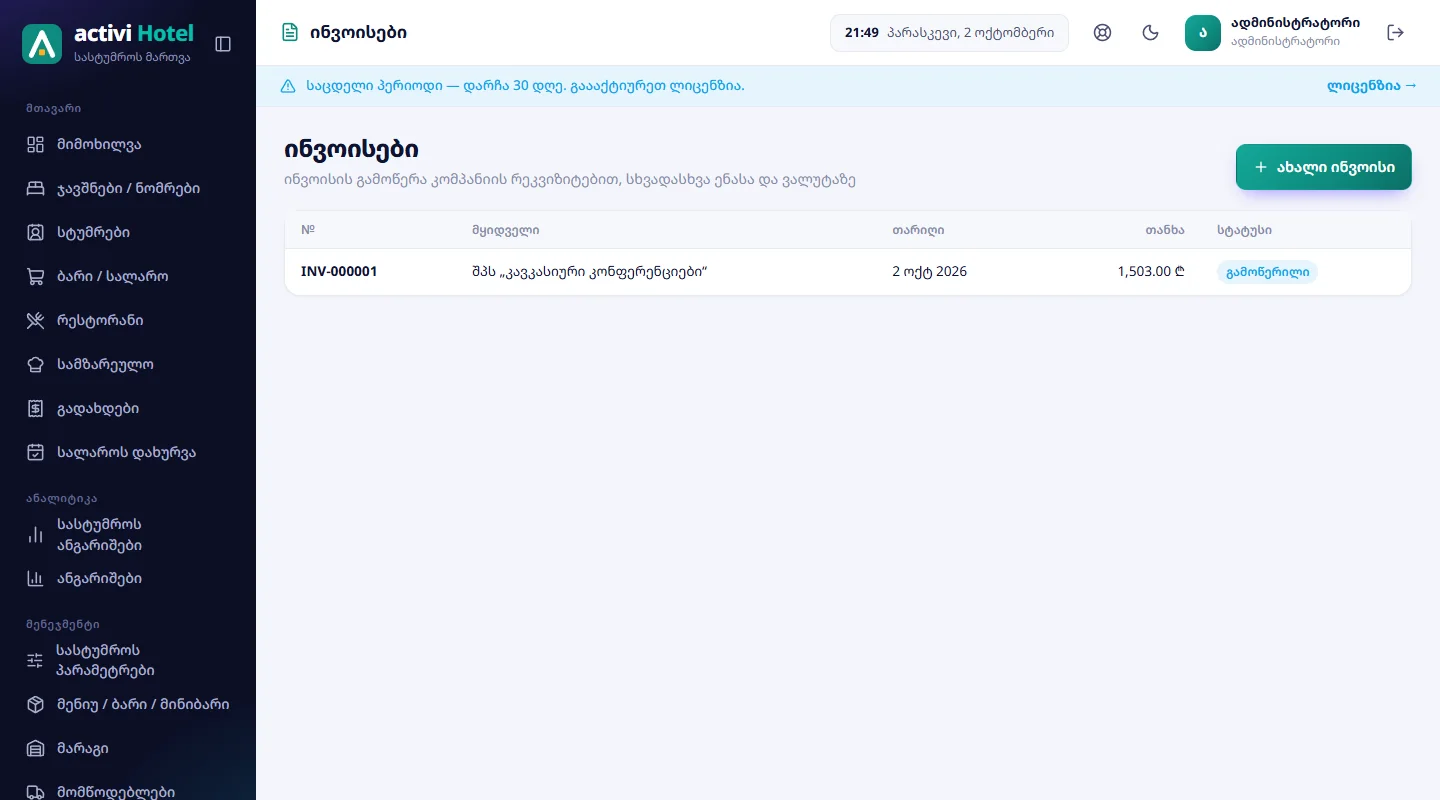The width and height of the screenshot is (1440, 800).
Task: Click the guest icon beside სტუმრები
Action: 36,232
